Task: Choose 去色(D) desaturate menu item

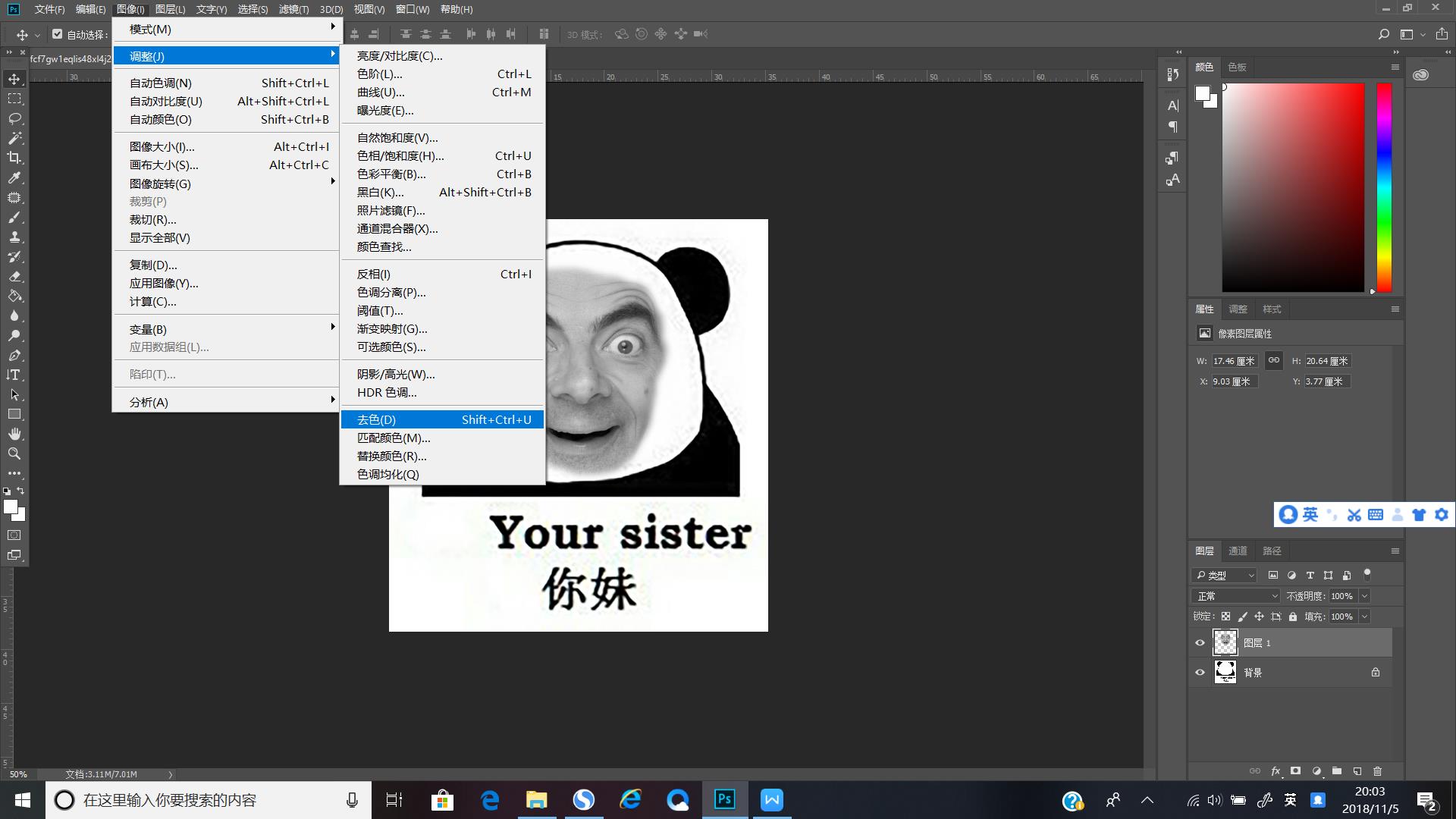Action: click(442, 419)
